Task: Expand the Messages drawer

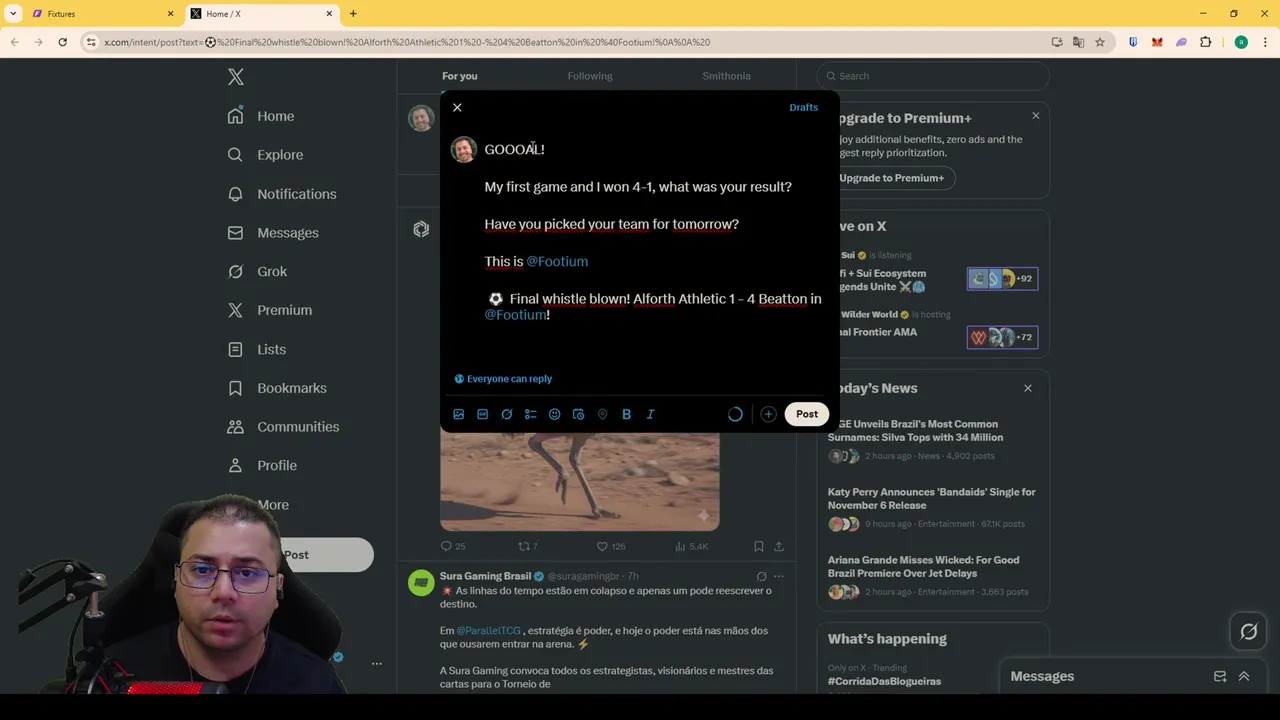Action: [1244, 677]
